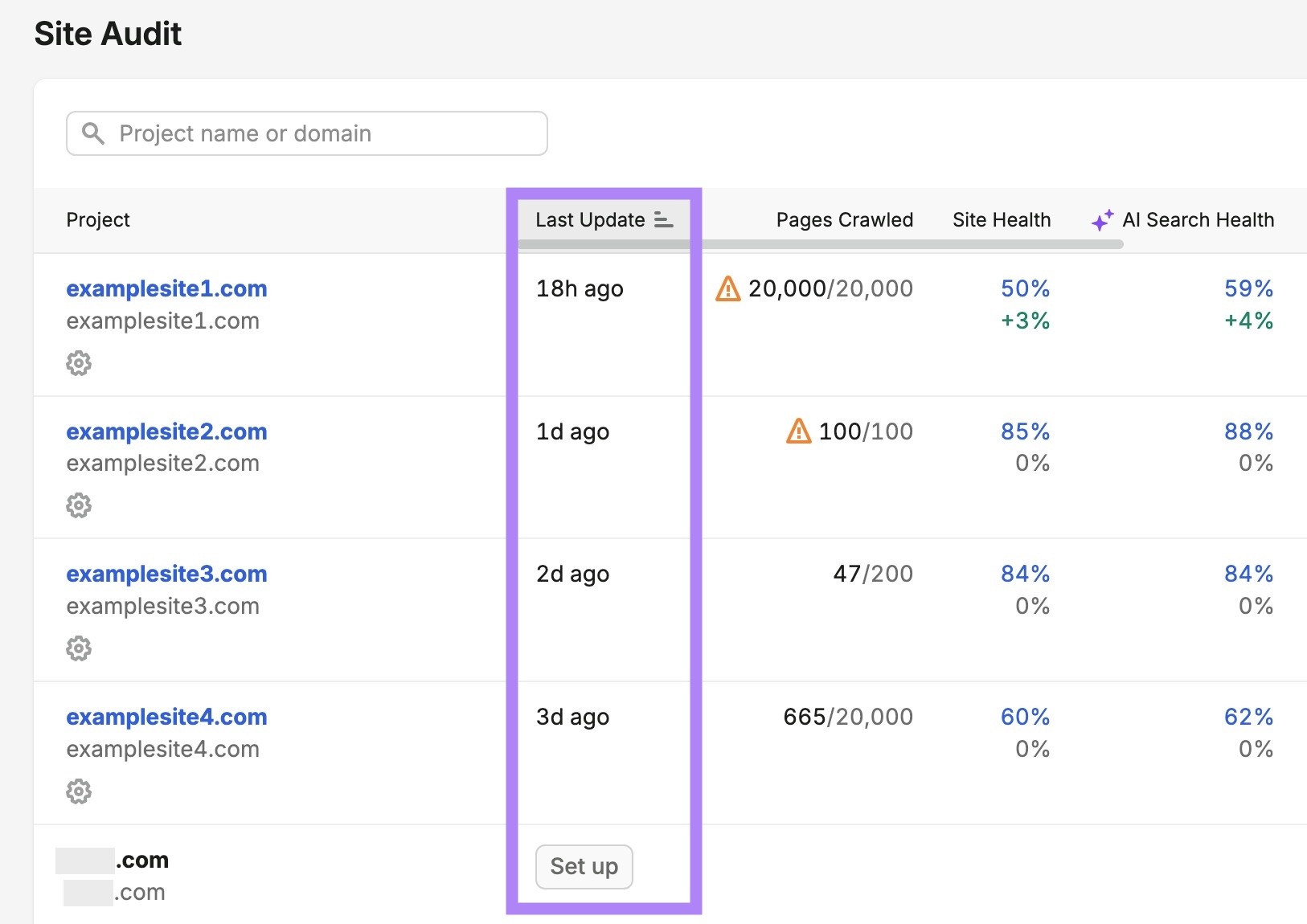Open 59% AI Search Health value
The width and height of the screenshot is (1307, 924).
pyautogui.click(x=1249, y=288)
